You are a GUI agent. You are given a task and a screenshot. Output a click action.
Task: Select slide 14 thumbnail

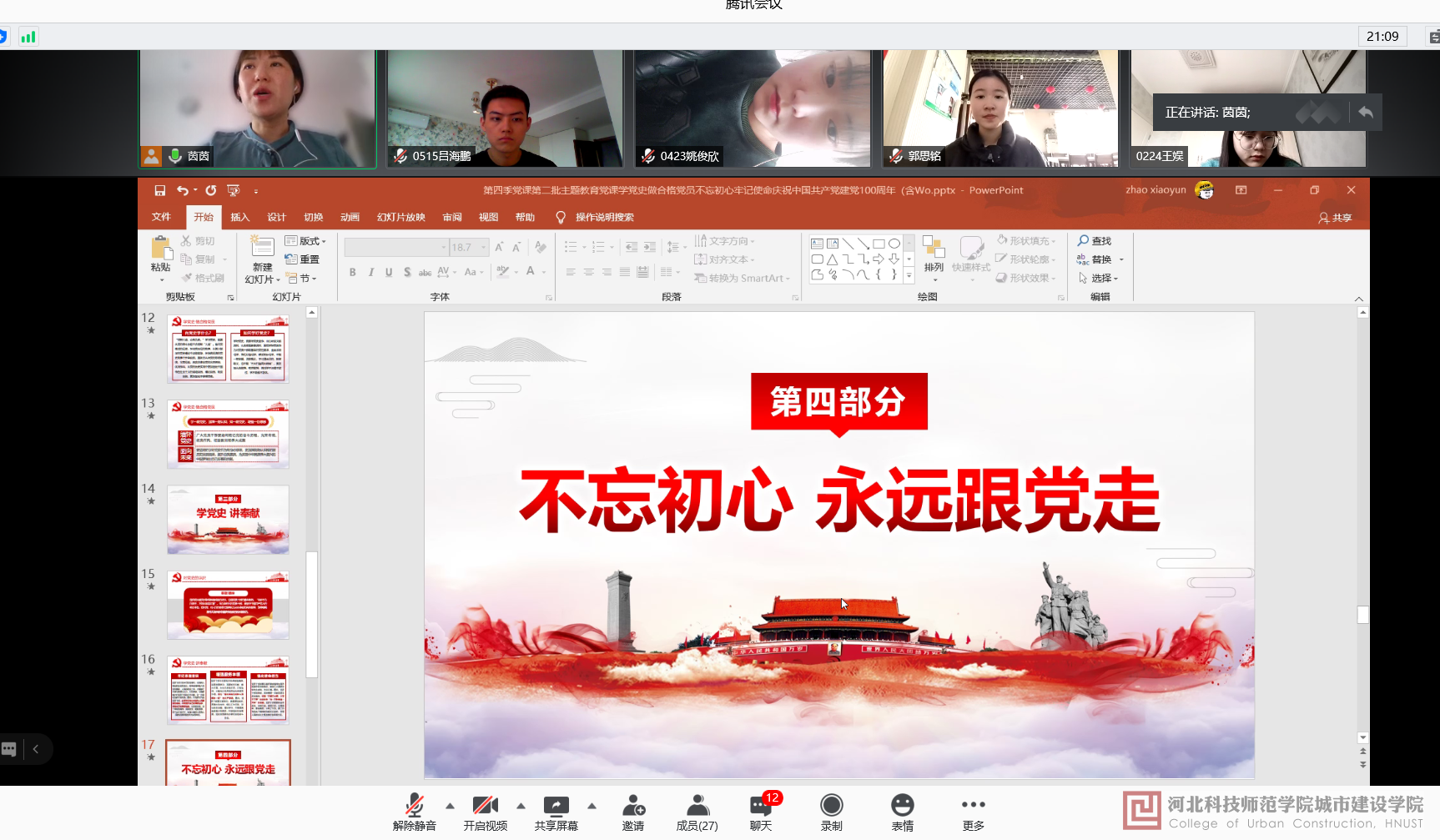[x=228, y=520]
